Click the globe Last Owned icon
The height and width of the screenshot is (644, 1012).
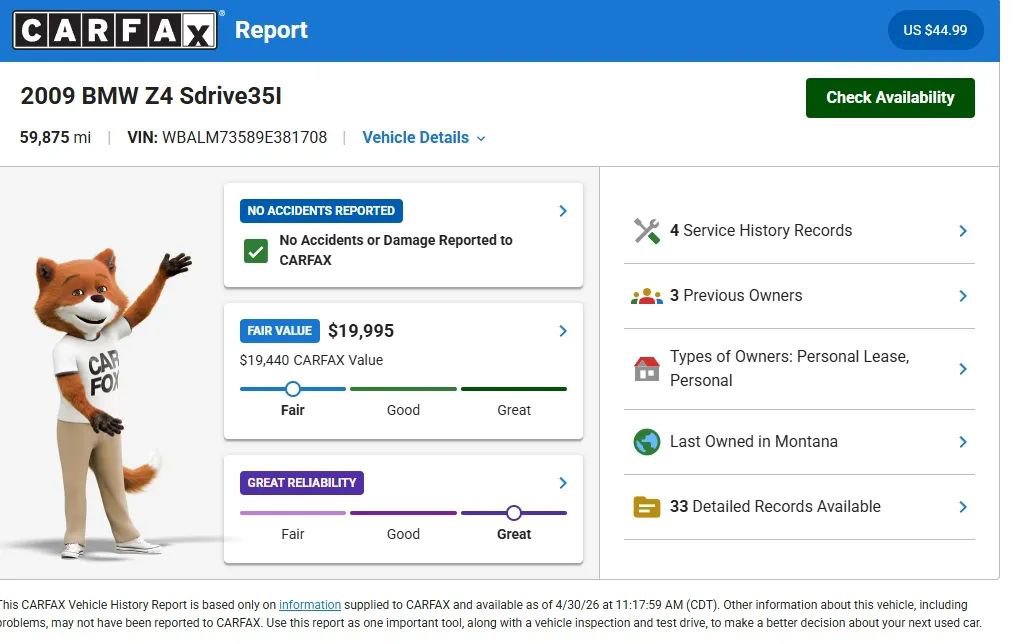[x=647, y=442]
